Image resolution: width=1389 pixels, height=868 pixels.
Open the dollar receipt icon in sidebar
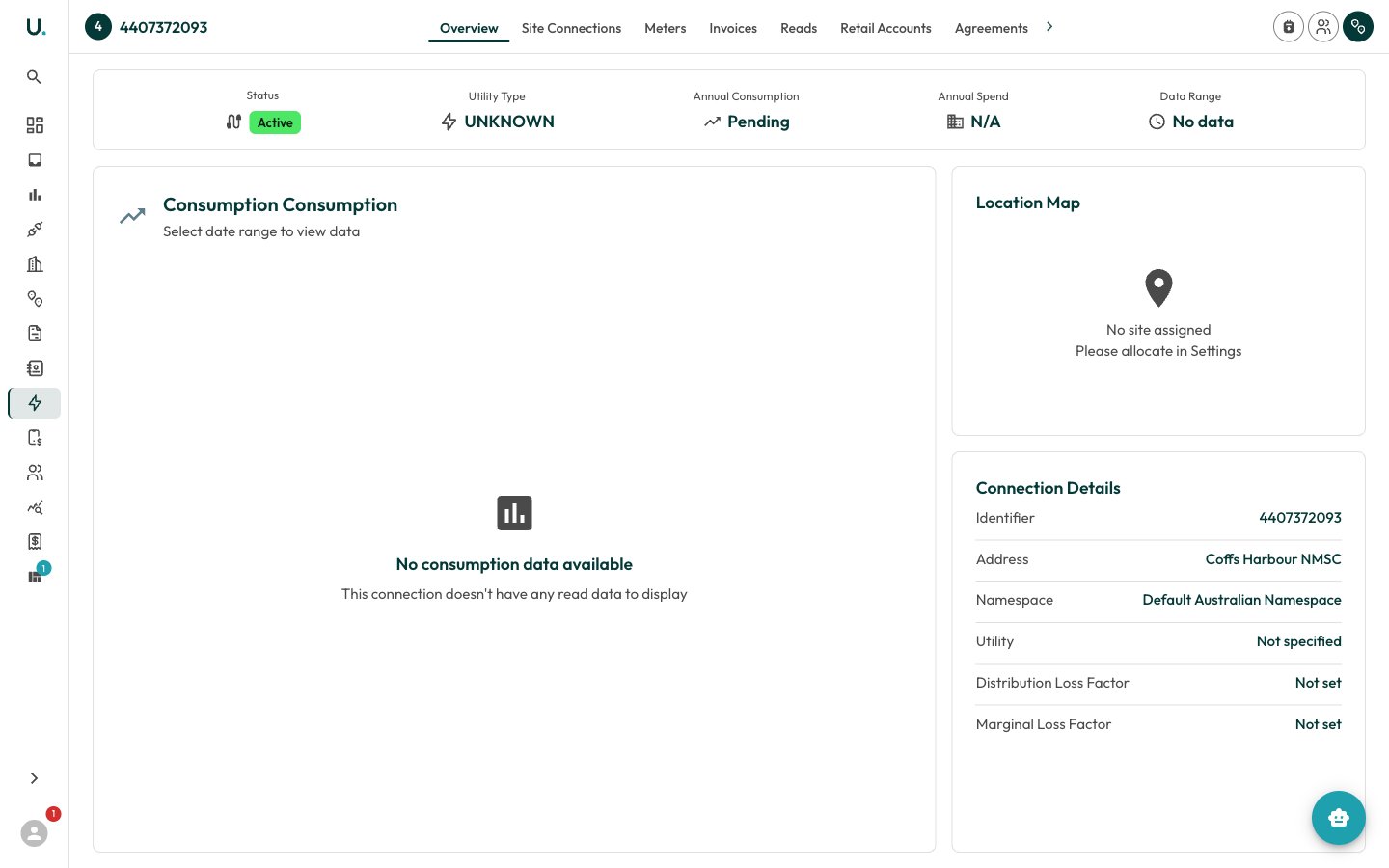click(35, 542)
